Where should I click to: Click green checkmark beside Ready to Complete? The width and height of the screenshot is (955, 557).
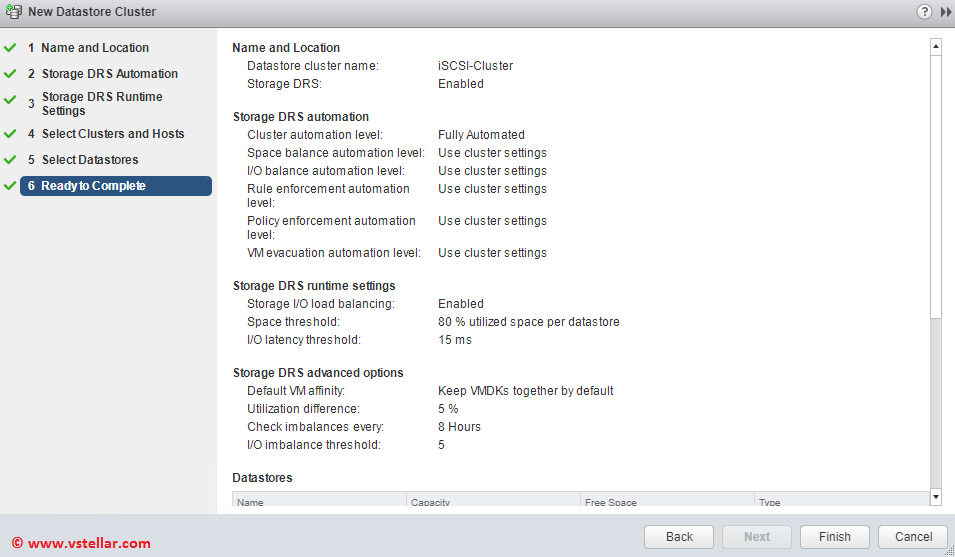click(x=11, y=186)
